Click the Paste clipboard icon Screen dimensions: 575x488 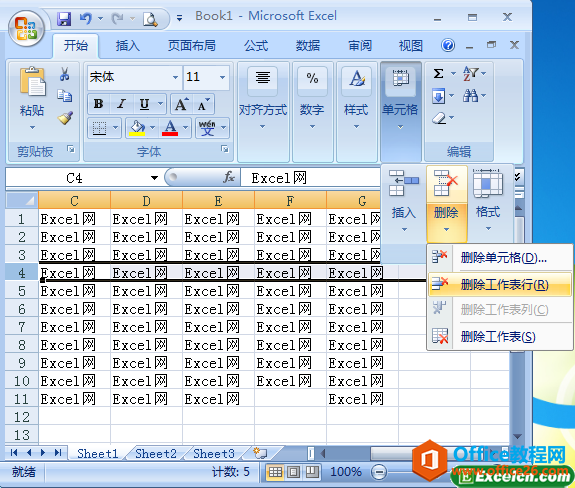click(x=32, y=81)
